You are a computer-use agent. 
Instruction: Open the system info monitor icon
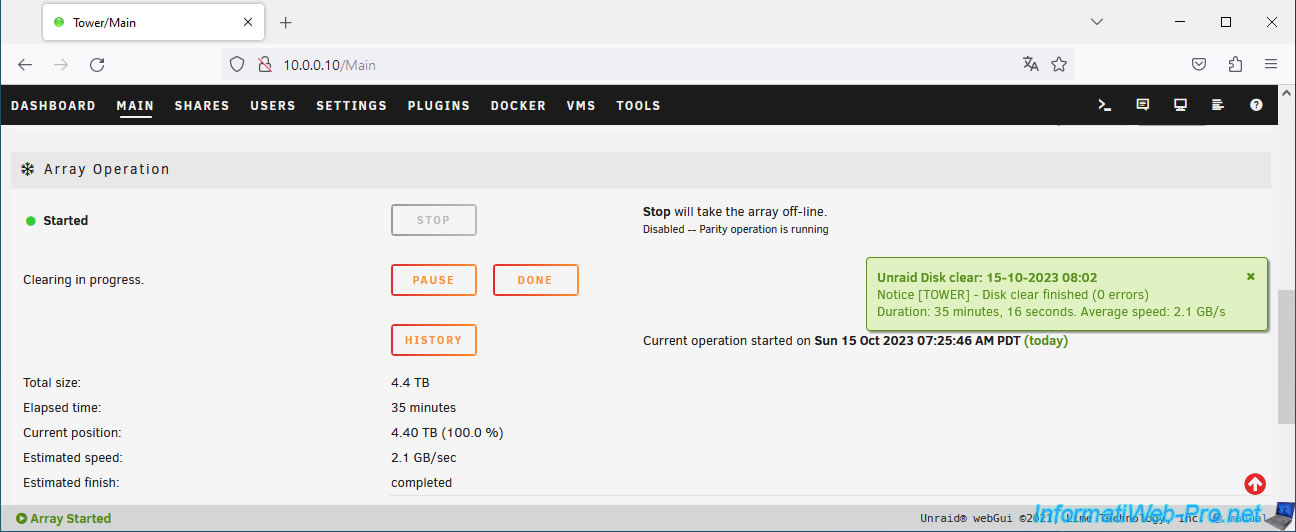(x=1180, y=105)
